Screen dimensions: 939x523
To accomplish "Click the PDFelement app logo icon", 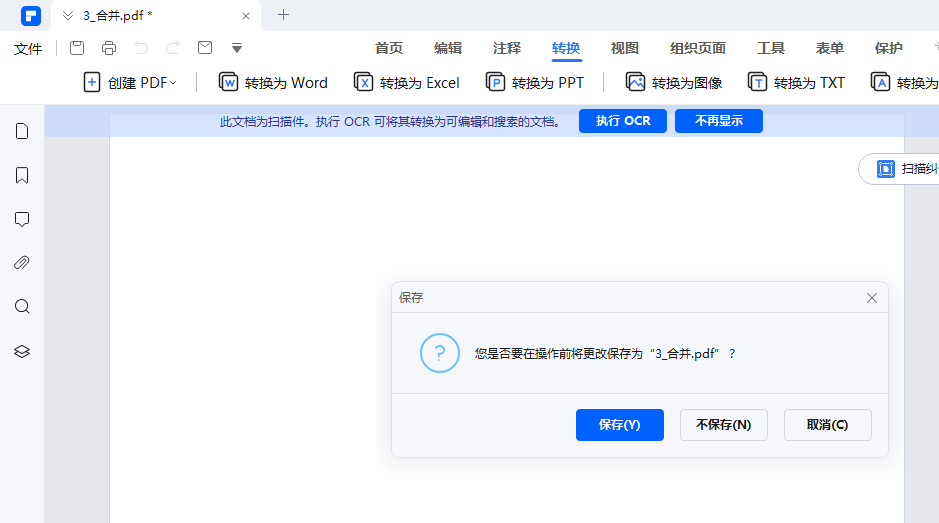I will (31, 16).
